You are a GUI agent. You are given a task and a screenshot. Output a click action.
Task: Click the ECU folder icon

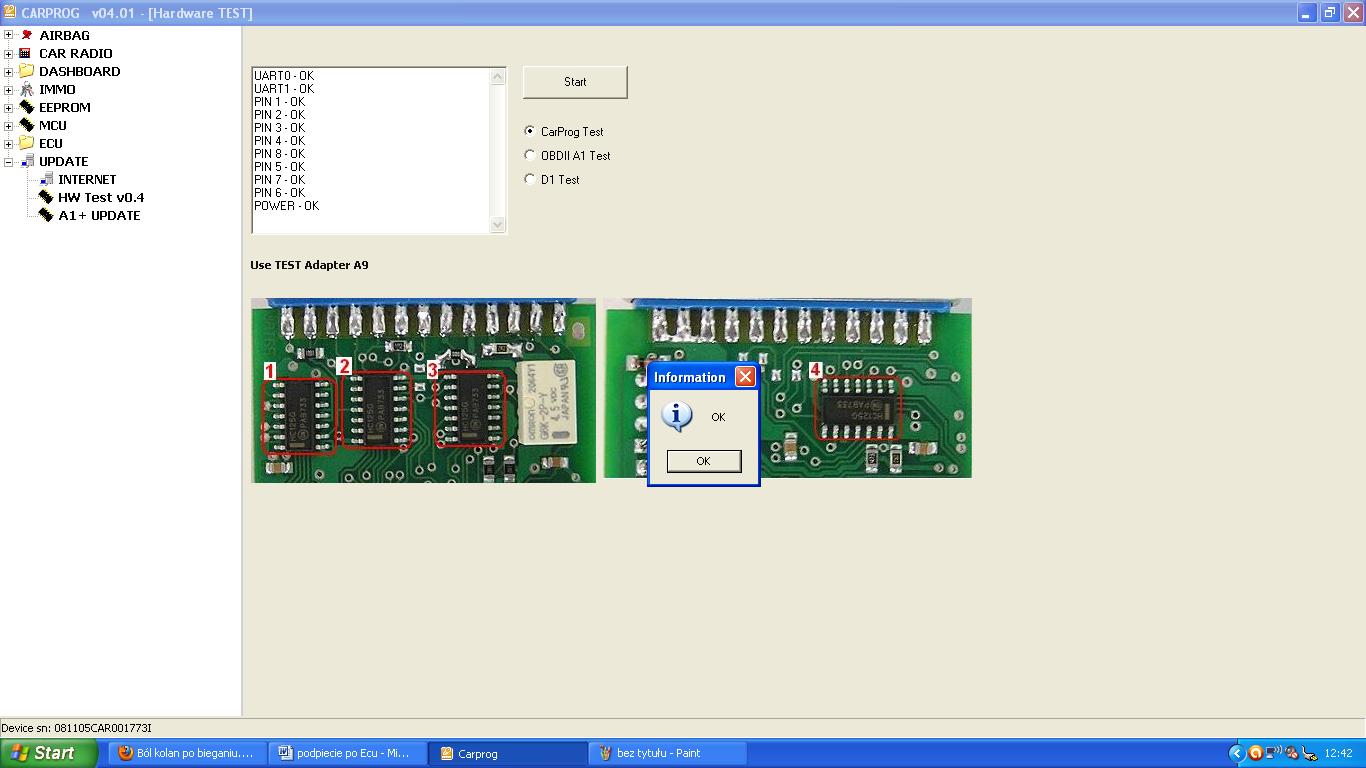tap(27, 143)
